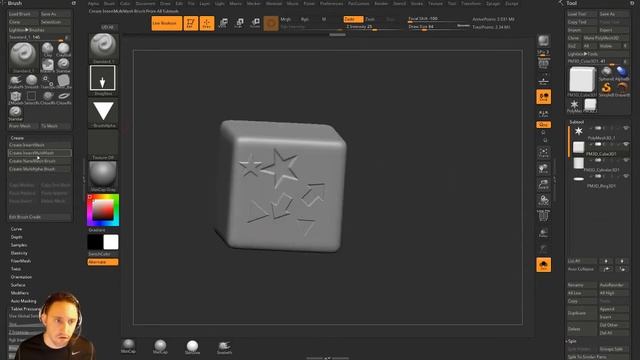Click Load Brush button

point(23,14)
